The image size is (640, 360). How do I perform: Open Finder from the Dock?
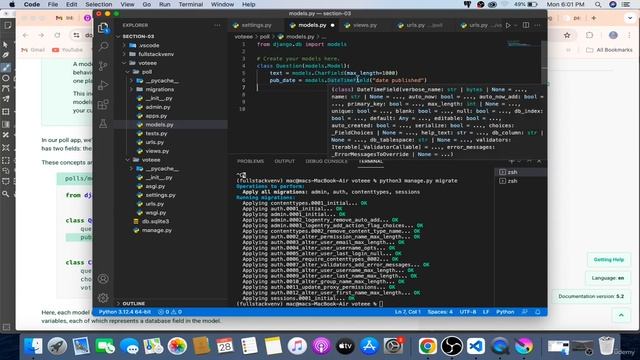[x=33, y=346]
